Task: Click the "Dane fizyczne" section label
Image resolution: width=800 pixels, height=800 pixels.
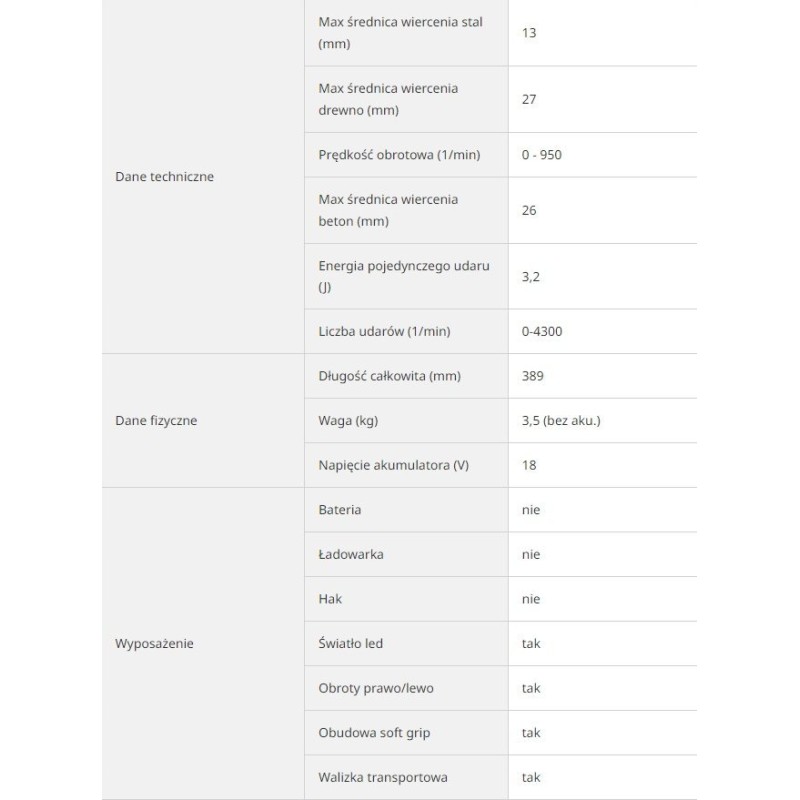Action: (x=157, y=421)
